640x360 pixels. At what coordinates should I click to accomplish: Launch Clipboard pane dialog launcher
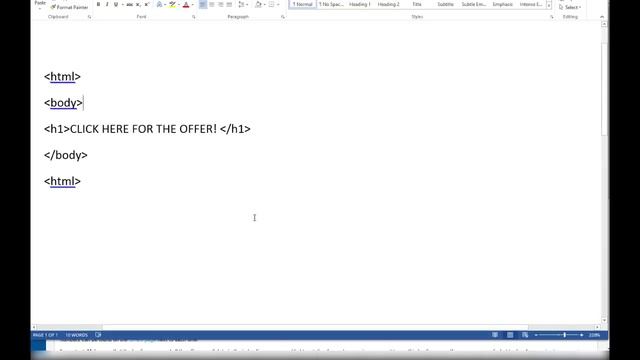[x=89, y=17]
